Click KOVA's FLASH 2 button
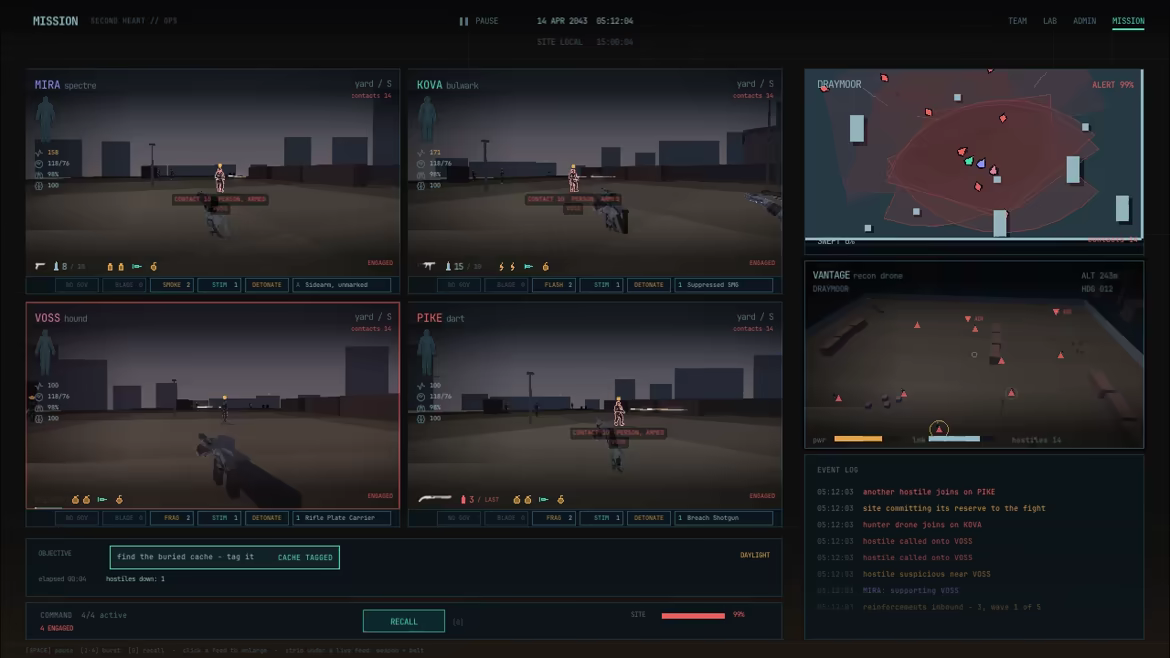Screen dimensions: 1170x658 tap(554, 284)
